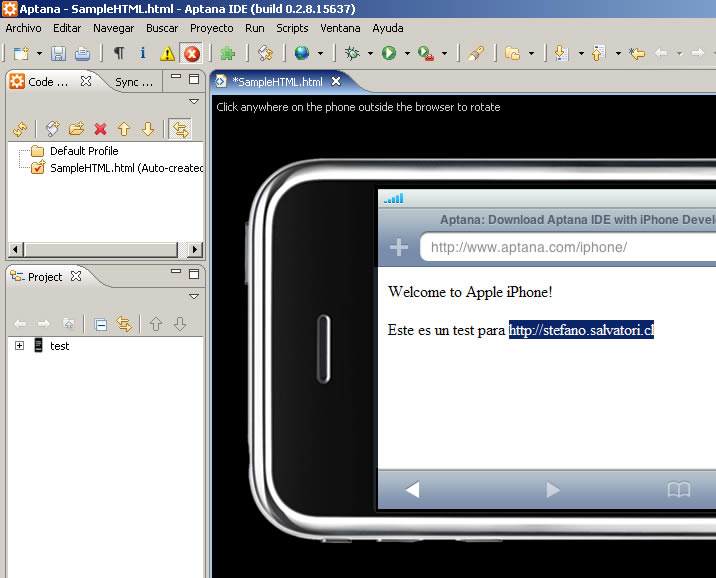Open the Ayuda menu
This screenshot has height=578, width=716.
coord(388,28)
